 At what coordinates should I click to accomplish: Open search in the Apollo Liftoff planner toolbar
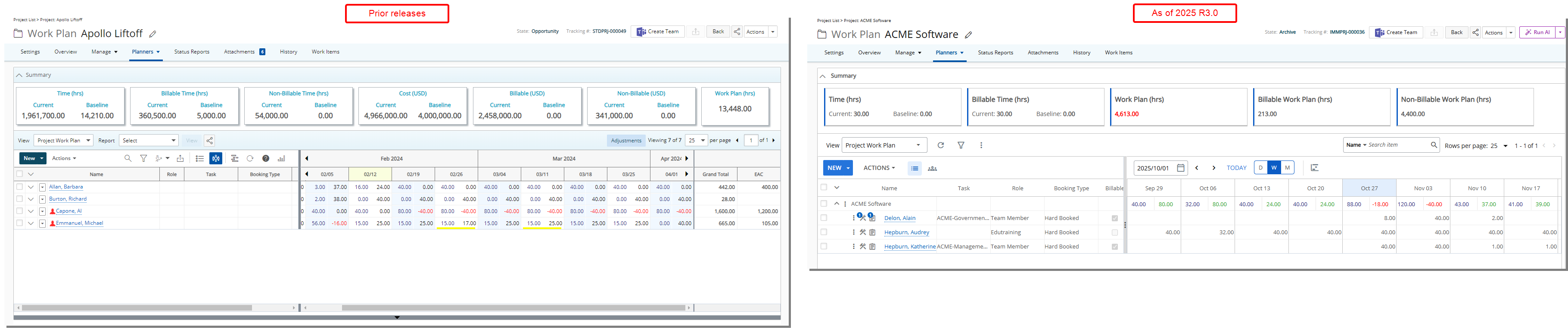point(128,158)
